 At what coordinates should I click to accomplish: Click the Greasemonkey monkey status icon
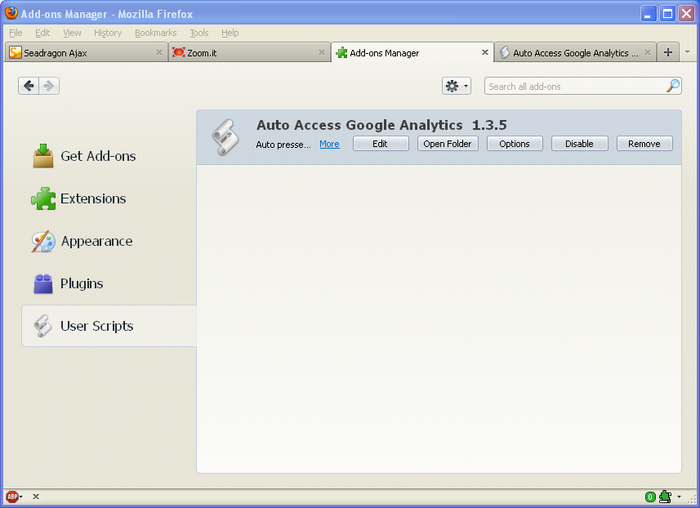pos(666,496)
